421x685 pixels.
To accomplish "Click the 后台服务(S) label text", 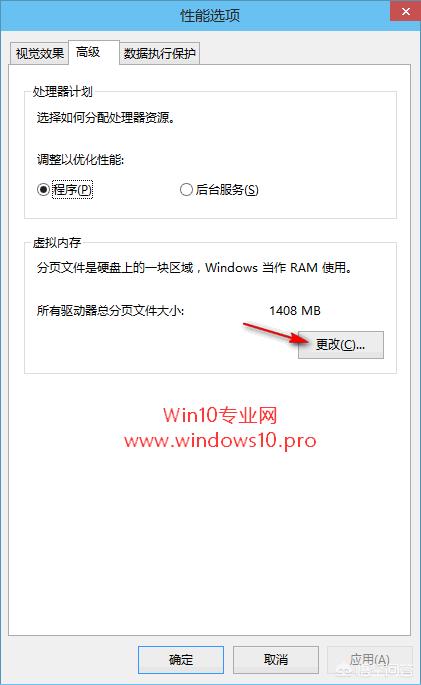I will (227, 190).
